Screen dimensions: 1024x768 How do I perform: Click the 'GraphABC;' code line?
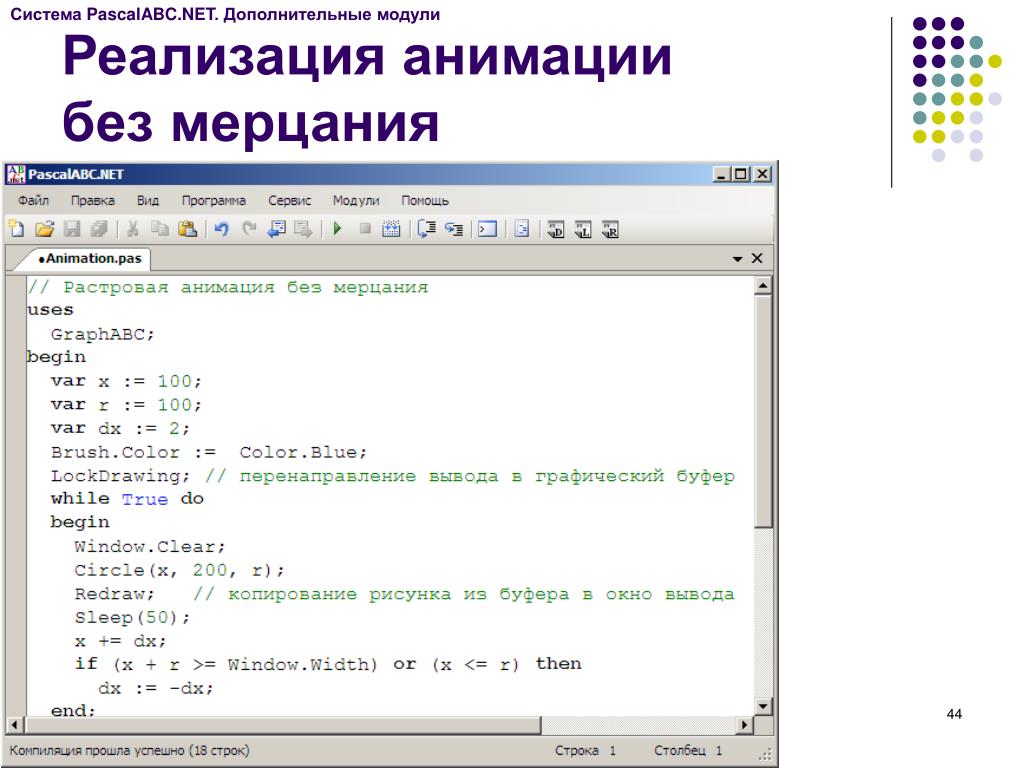click(103, 334)
